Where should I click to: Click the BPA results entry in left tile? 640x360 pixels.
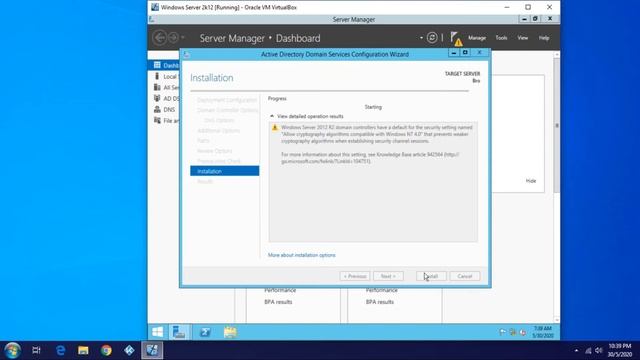pos(278,302)
